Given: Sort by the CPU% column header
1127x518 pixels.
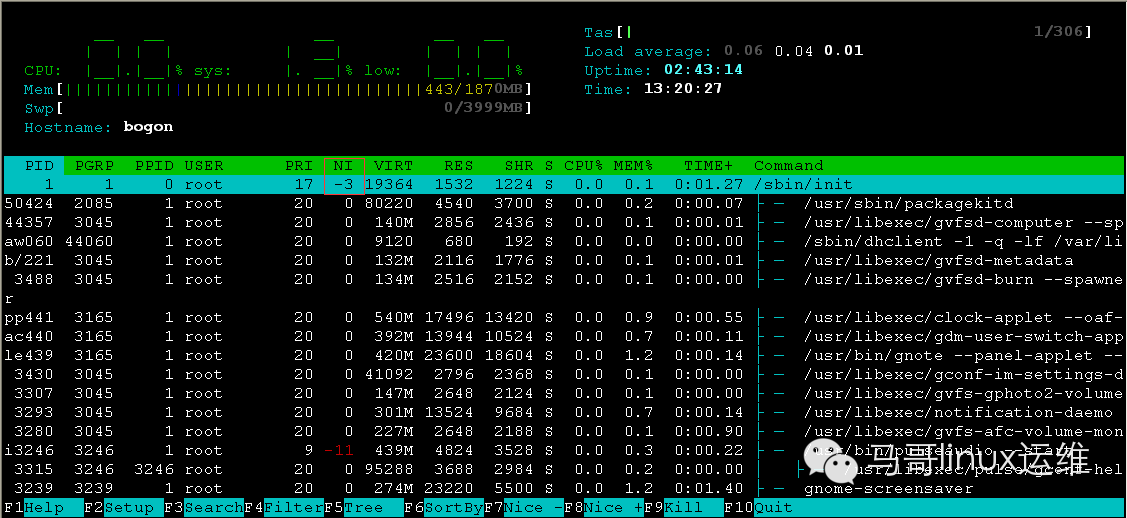Looking at the screenshot, I should [583, 165].
